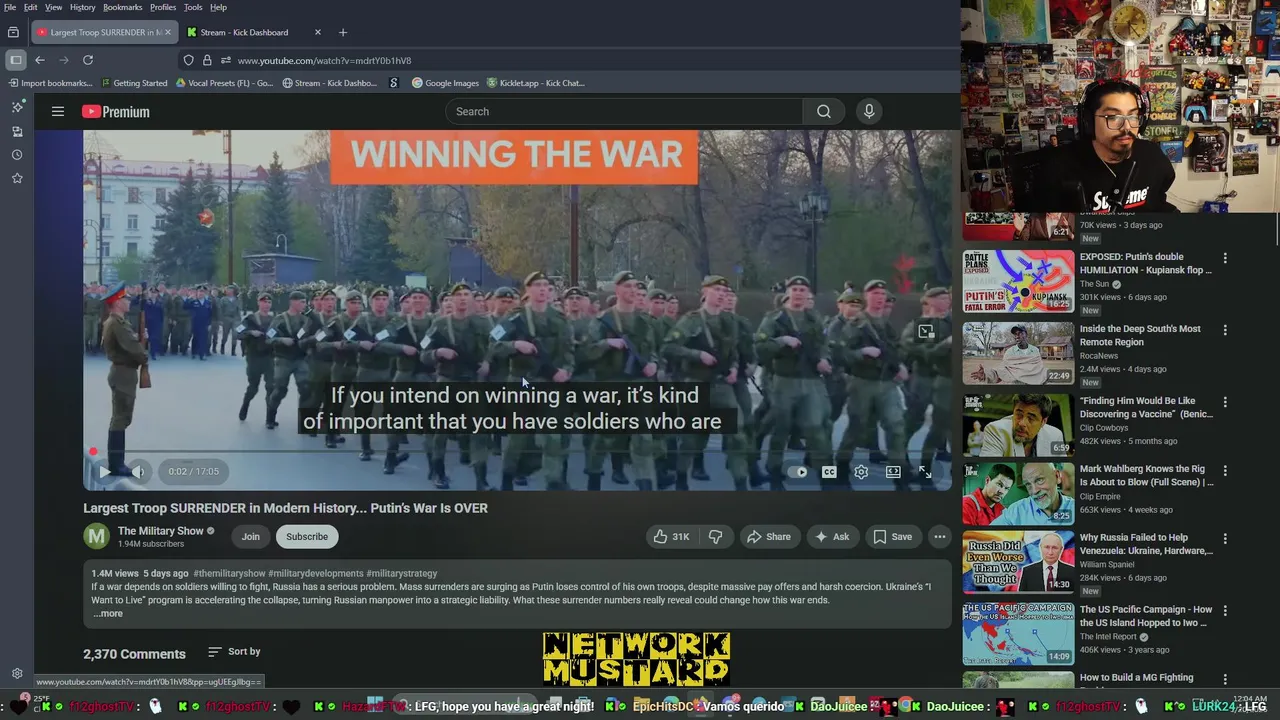Open more actions beside Save button
Screen dimensions: 1280x720
[939, 537]
